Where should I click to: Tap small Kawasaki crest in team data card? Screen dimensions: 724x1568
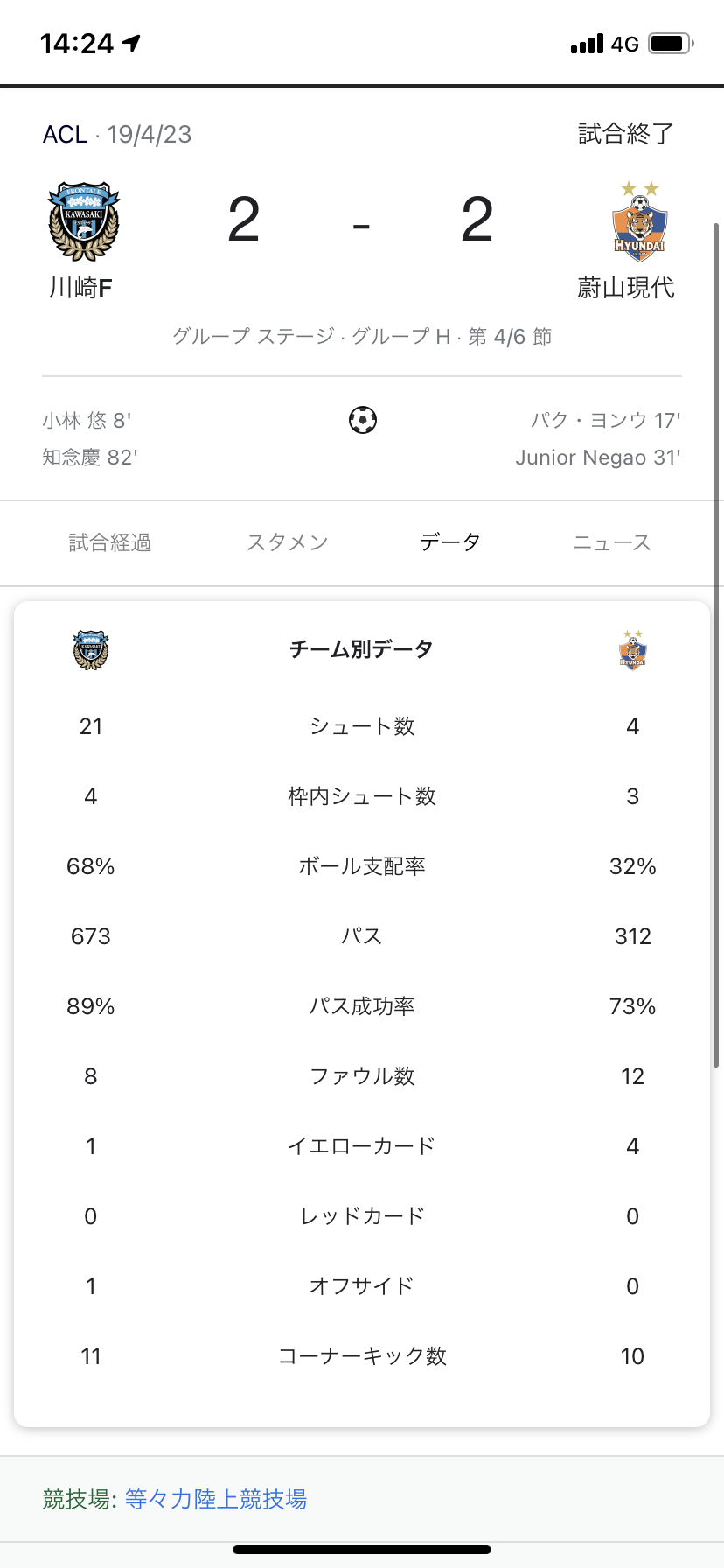pyautogui.click(x=91, y=650)
